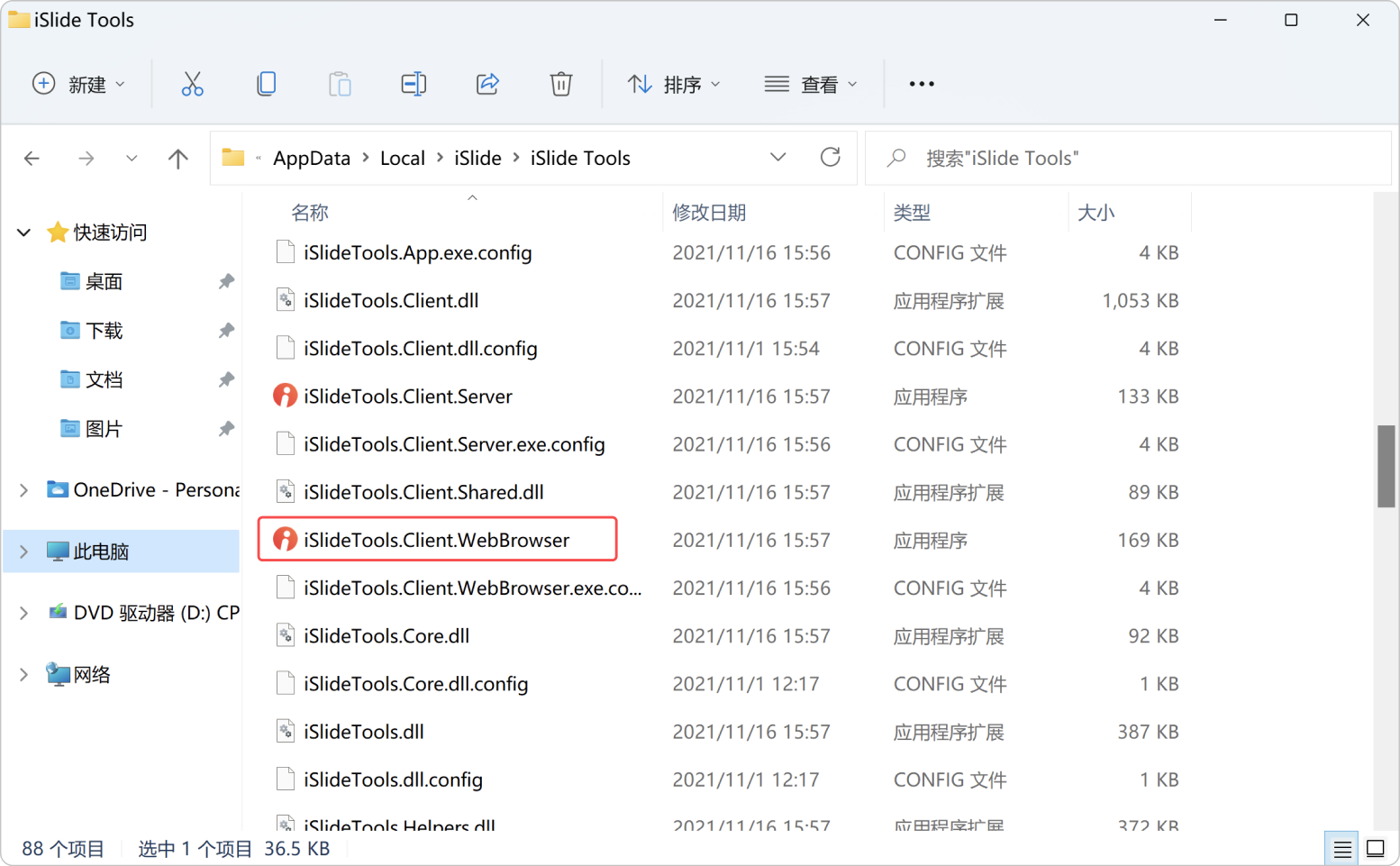Select file iSlideTools.Core.dll.config
The height and width of the screenshot is (866, 1400).
tap(415, 684)
